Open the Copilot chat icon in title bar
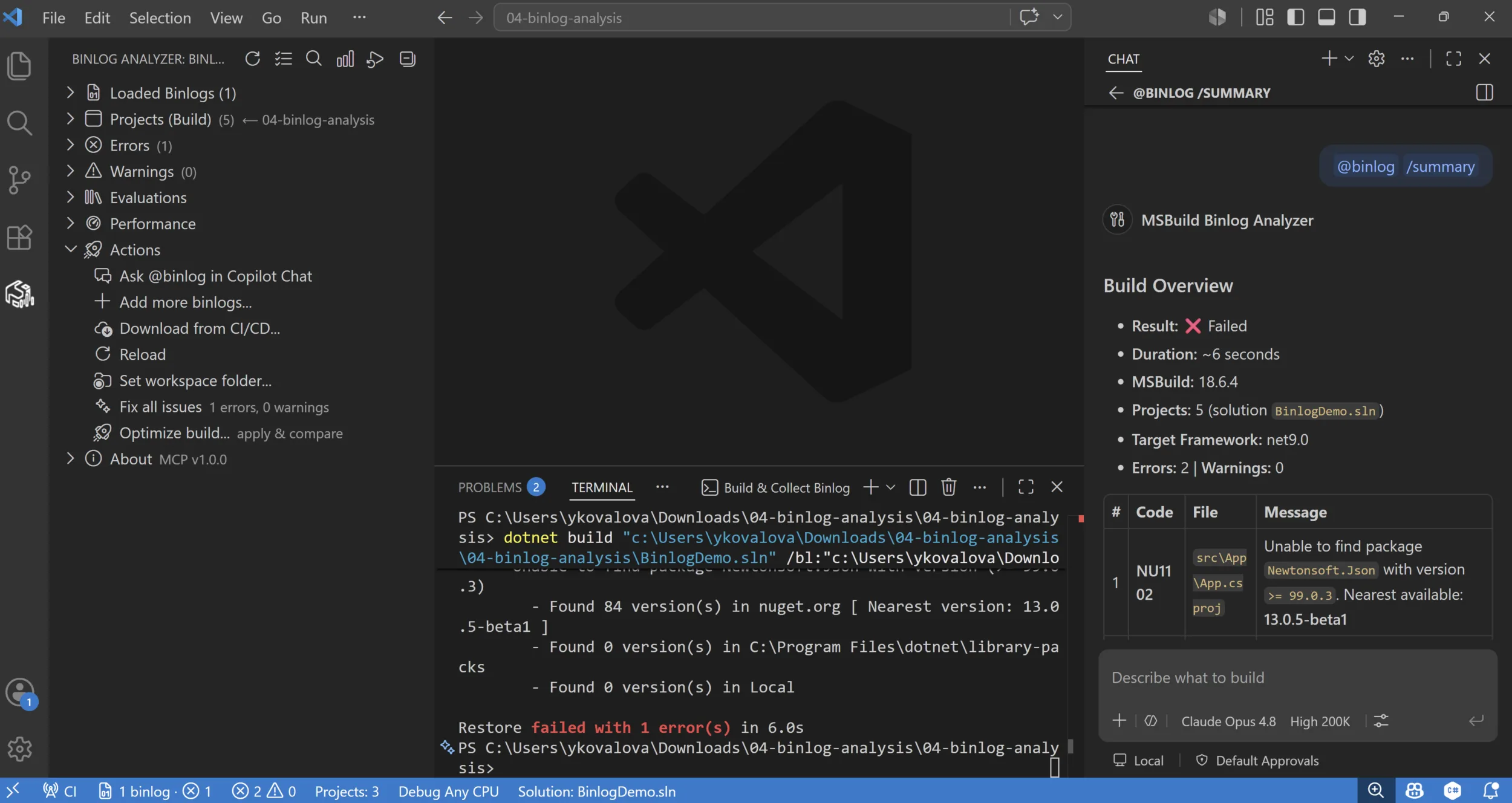Screen dimensions: 1512x803 pyautogui.click(x=1029, y=17)
